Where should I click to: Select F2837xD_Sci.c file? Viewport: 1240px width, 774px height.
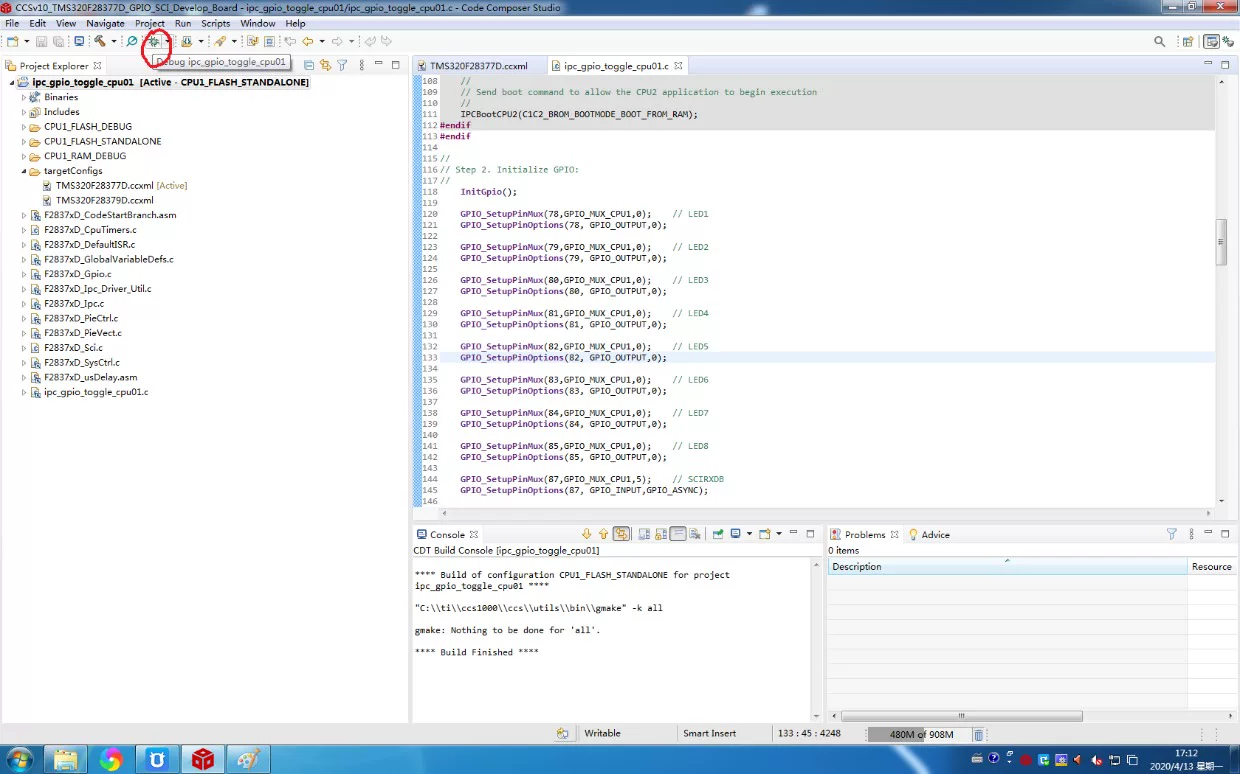coord(74,348)
